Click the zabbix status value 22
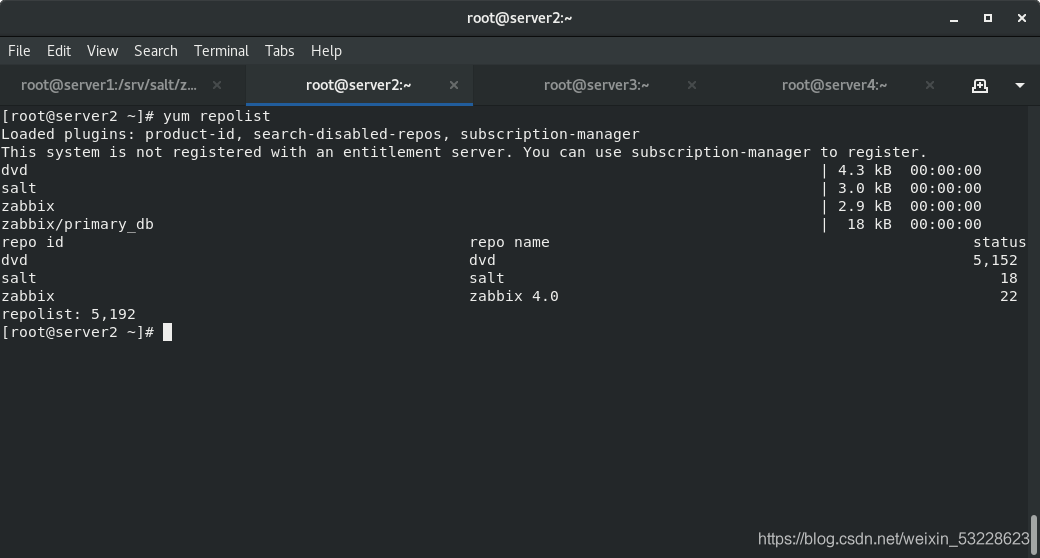This screenshot has width=1040, height=558. click(1009, 296)
